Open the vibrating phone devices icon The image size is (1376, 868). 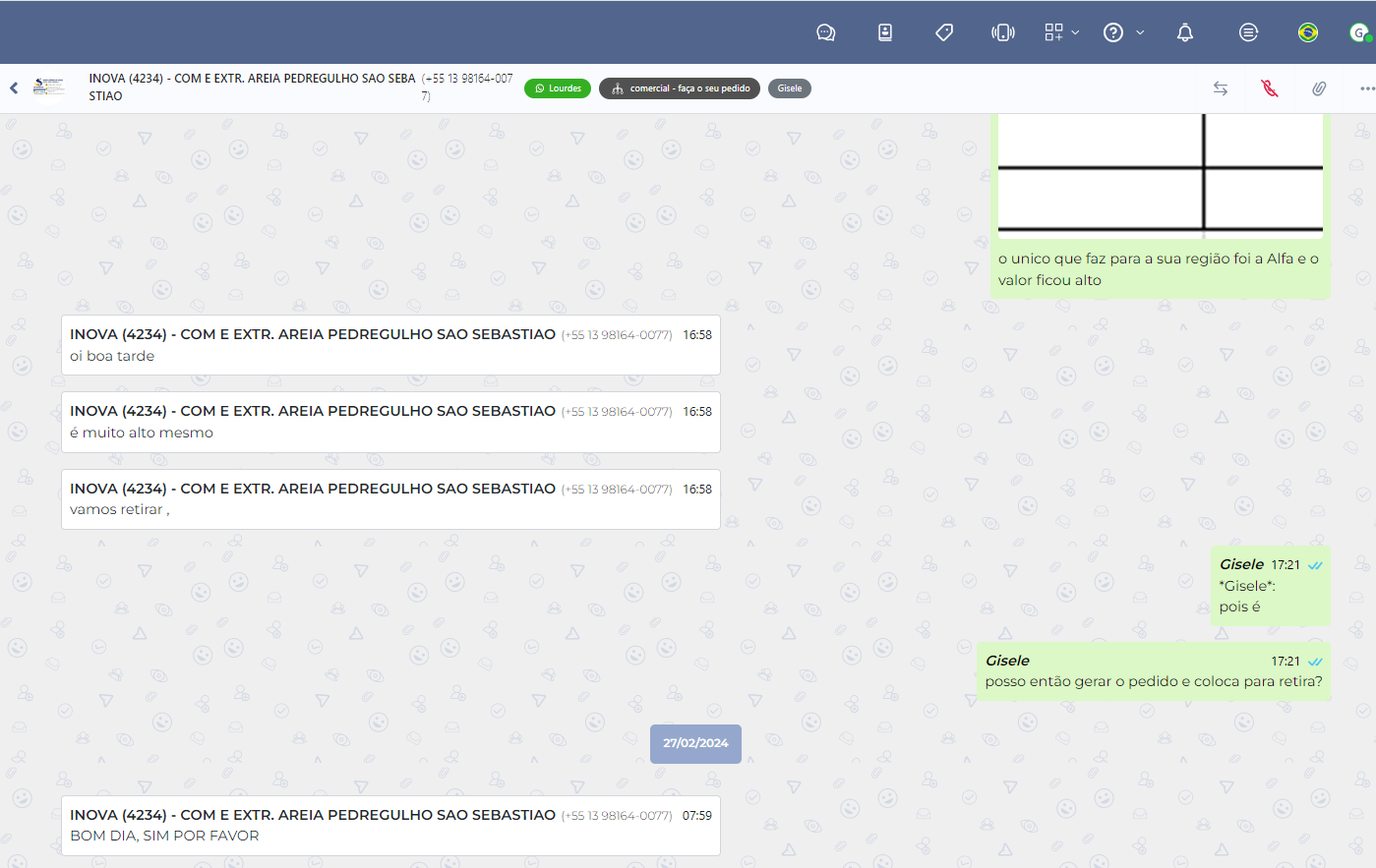tap(1002, 32)
